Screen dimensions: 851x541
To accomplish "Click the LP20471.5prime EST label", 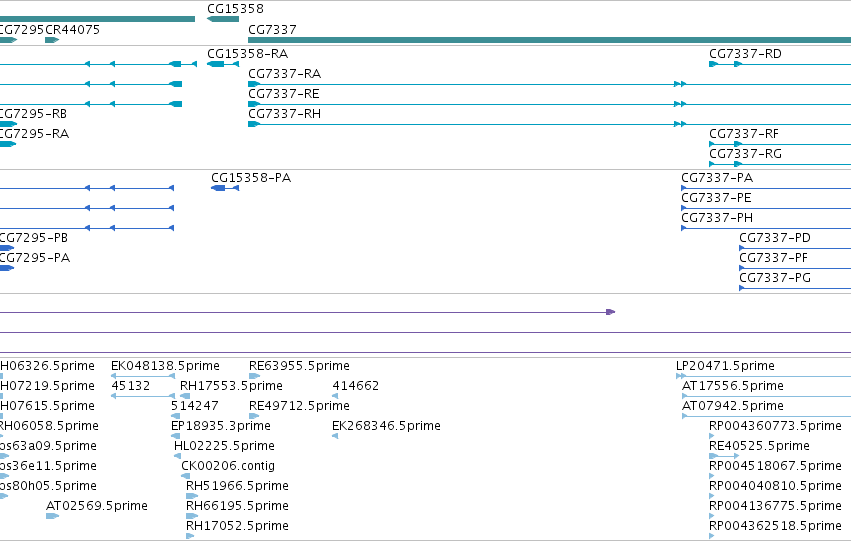I will [725, 366].
